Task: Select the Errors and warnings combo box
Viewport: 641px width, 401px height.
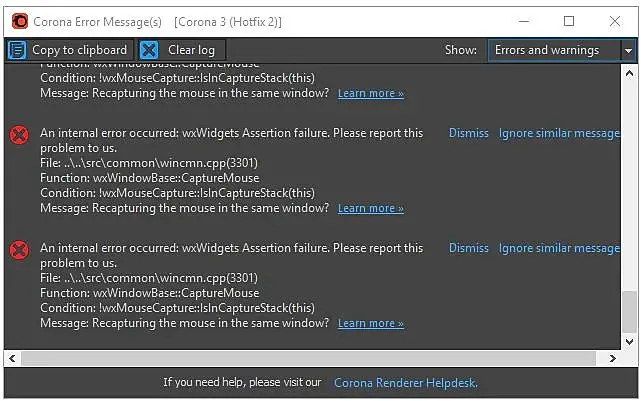Action: [554, 50]
